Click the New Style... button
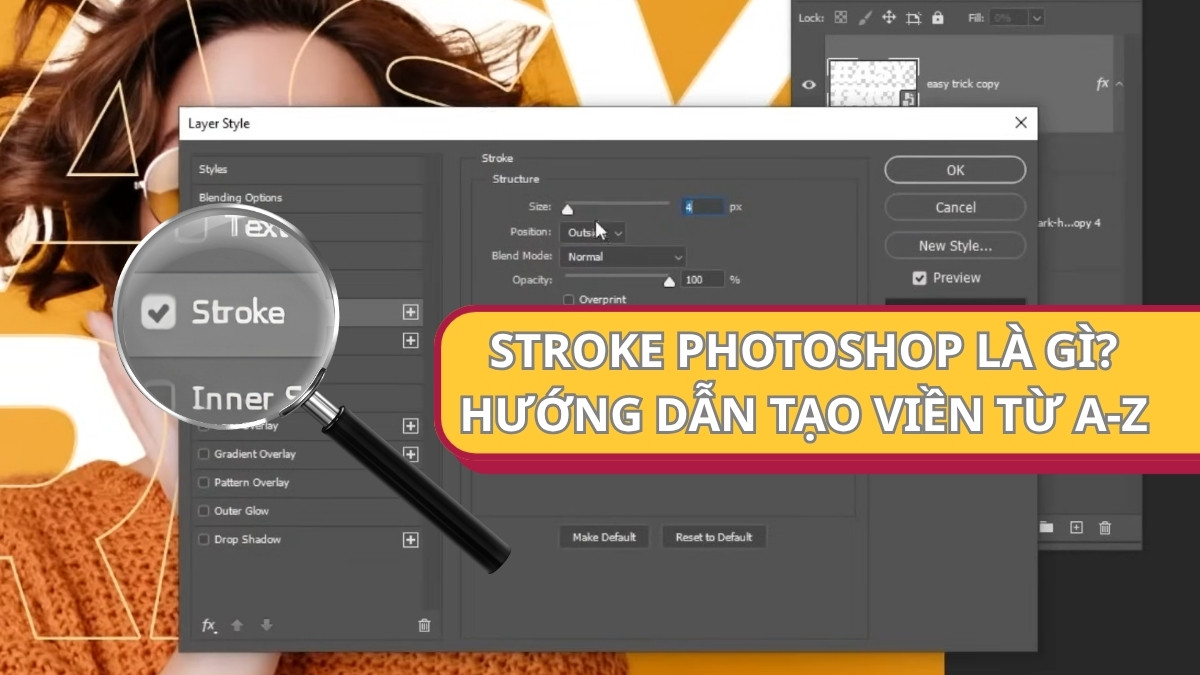Viewport: 1200px width, 675px height. 955,245
